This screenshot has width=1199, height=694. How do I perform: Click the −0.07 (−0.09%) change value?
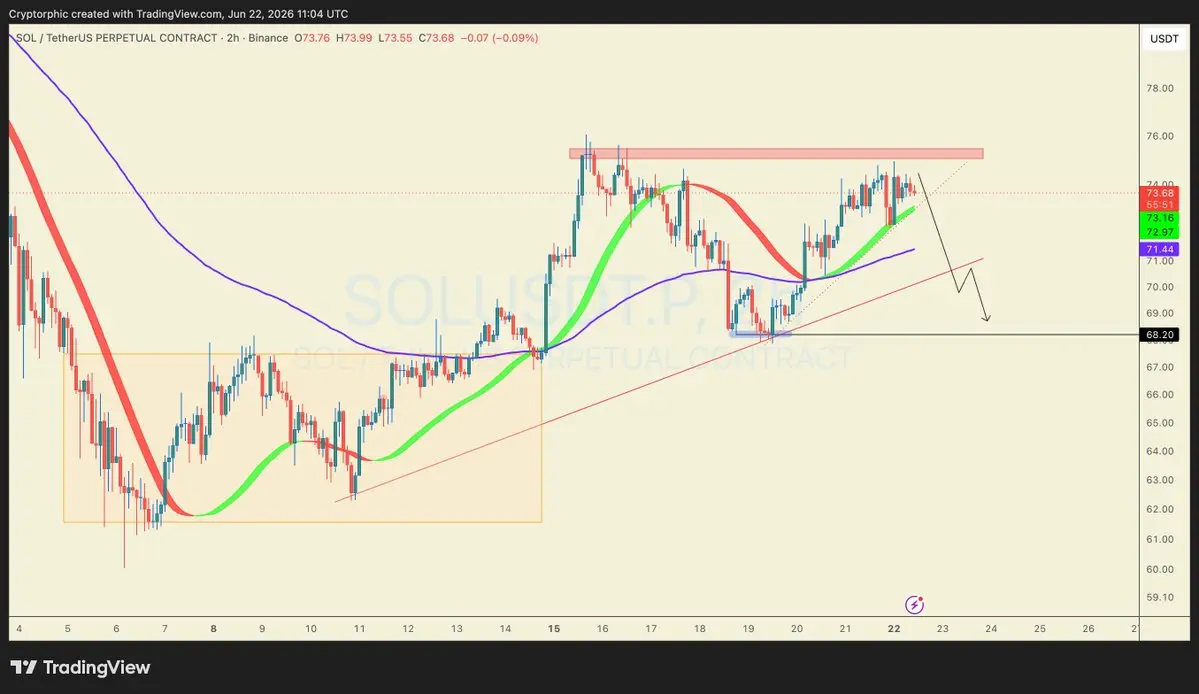click(499, 37)
